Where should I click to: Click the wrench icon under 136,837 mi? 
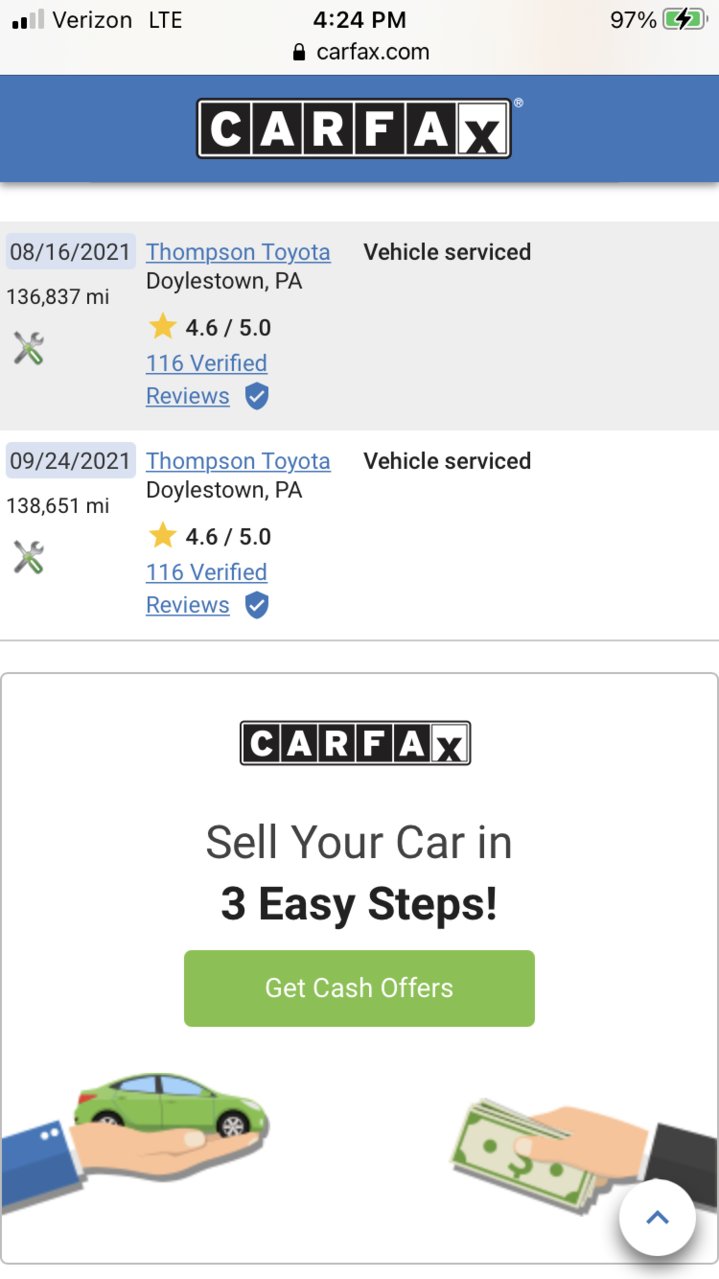28,348
